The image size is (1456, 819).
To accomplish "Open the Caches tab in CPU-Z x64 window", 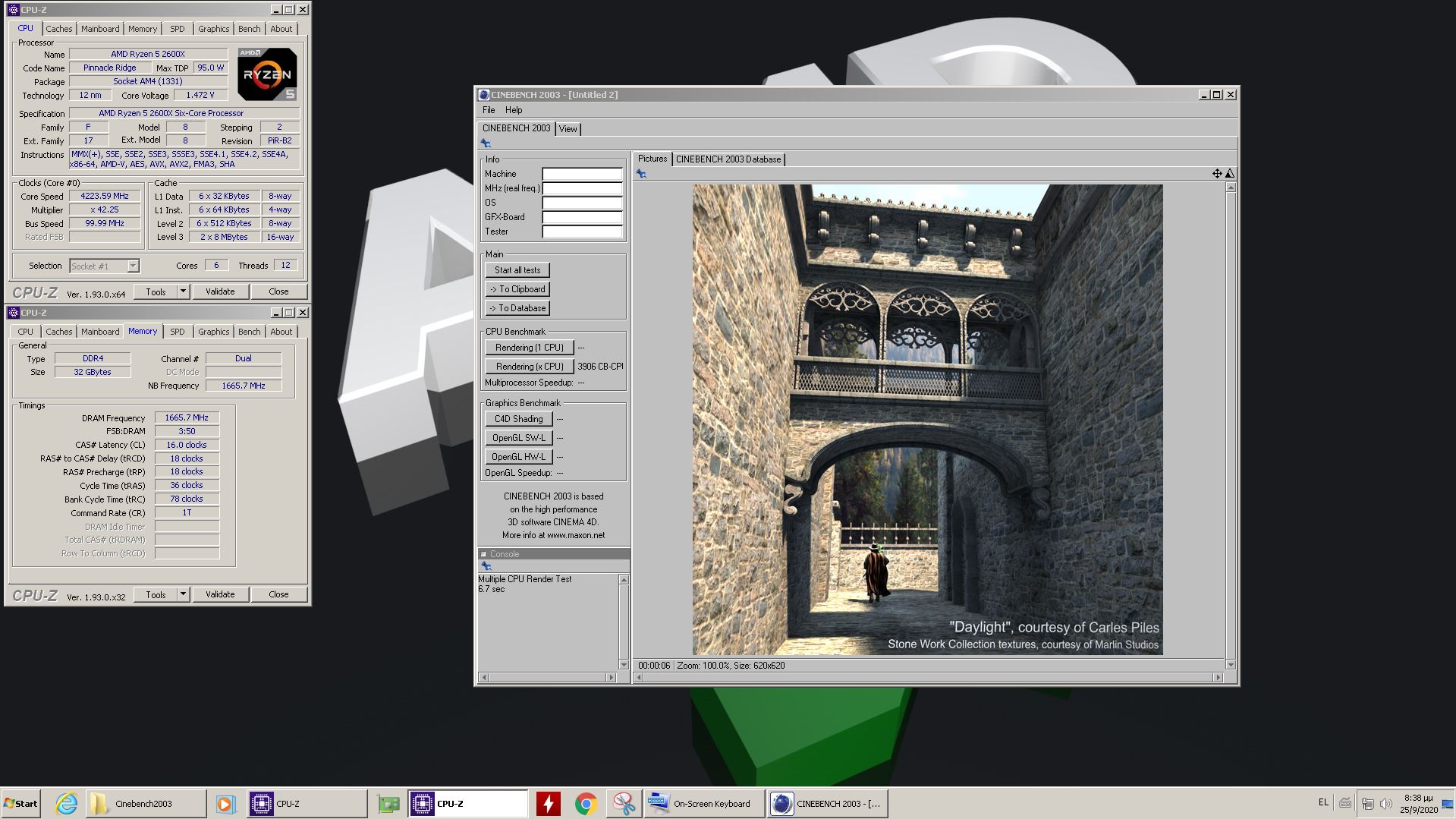I will point(58,29).
